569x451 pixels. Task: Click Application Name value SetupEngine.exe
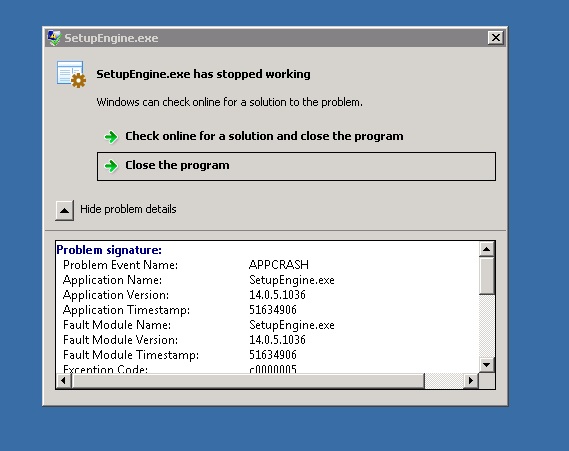pos(292,280)
